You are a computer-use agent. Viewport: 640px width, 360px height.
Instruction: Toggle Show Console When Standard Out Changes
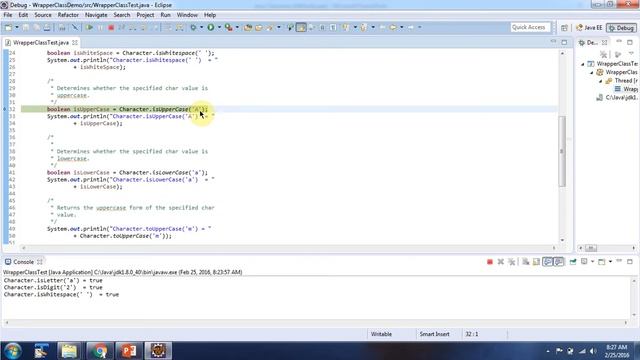coord(547,262)
